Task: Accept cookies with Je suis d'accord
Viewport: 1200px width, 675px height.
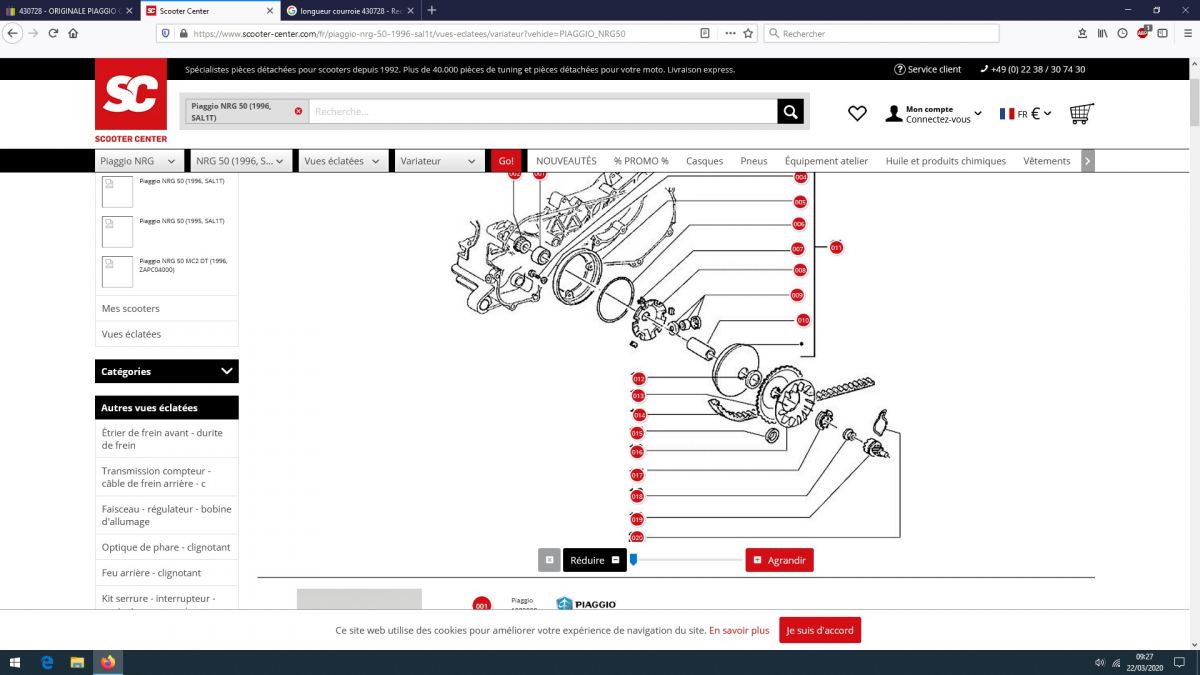Action: (820, 630)
